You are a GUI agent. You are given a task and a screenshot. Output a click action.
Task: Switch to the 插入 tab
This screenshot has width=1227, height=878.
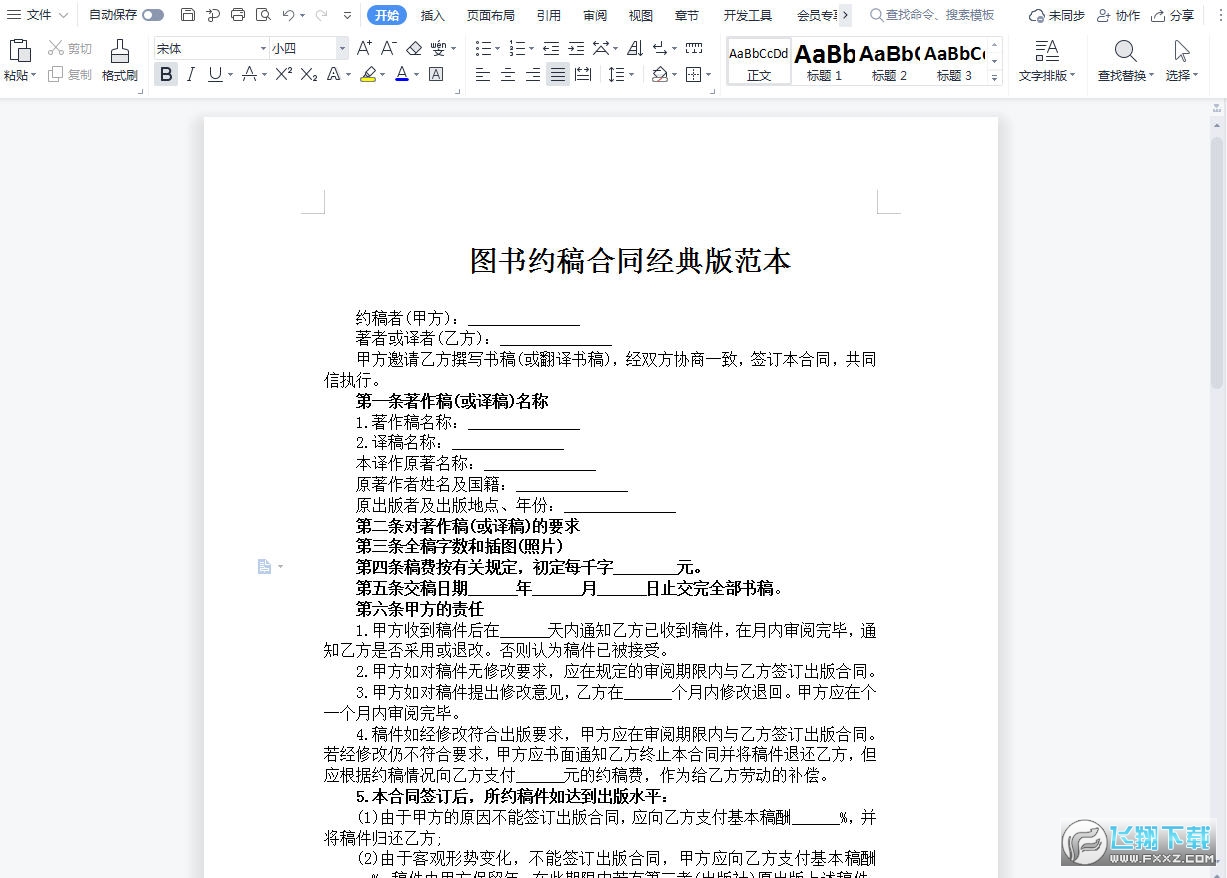click(433, 15)
